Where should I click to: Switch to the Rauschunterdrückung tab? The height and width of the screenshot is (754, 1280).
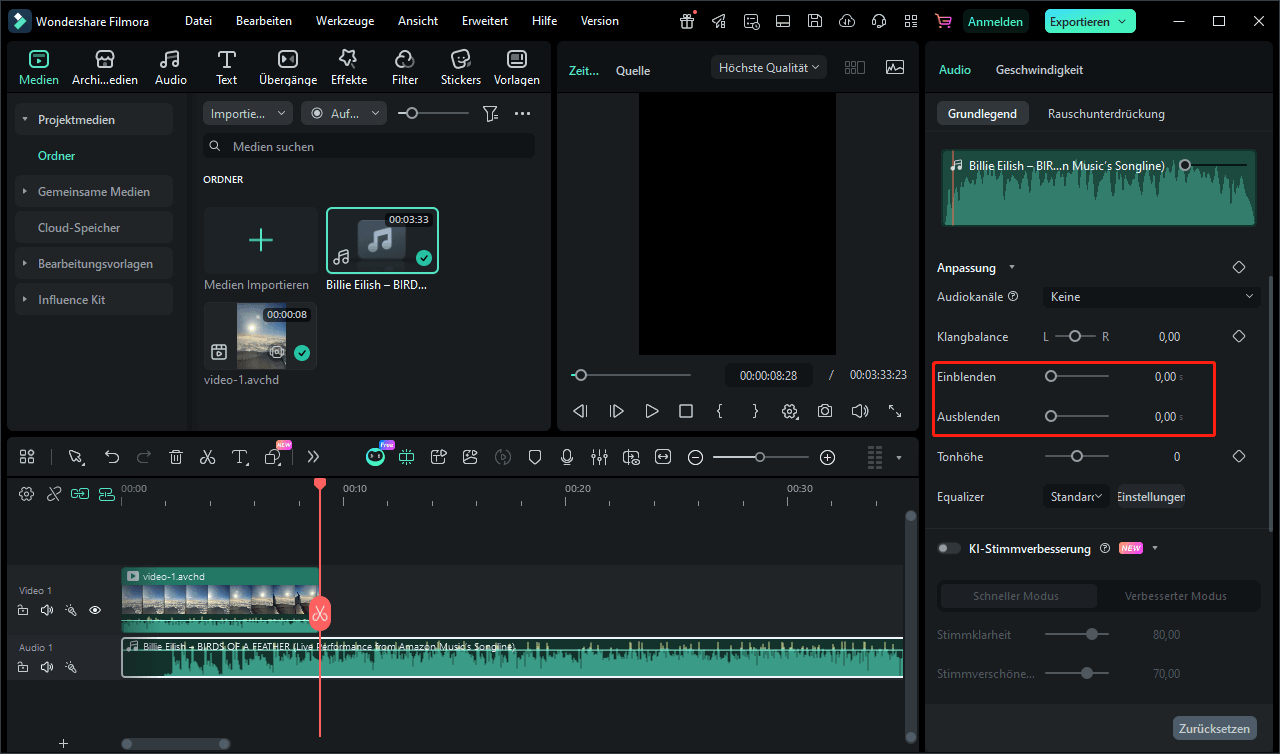pos(1106,114)
